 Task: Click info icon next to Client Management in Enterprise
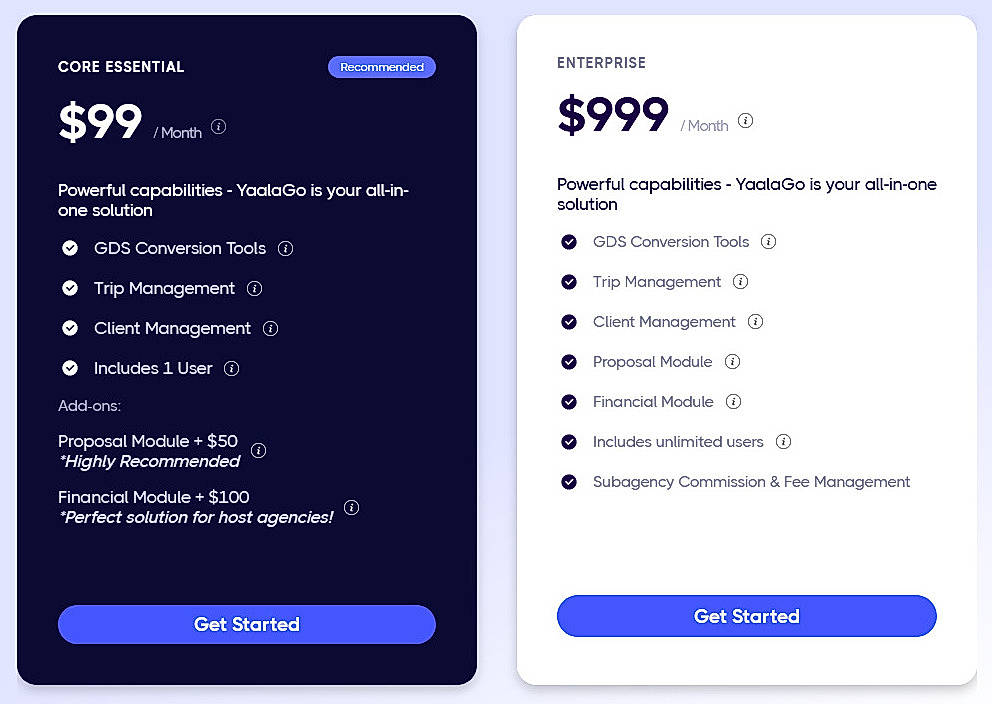[x=757, y=322]
